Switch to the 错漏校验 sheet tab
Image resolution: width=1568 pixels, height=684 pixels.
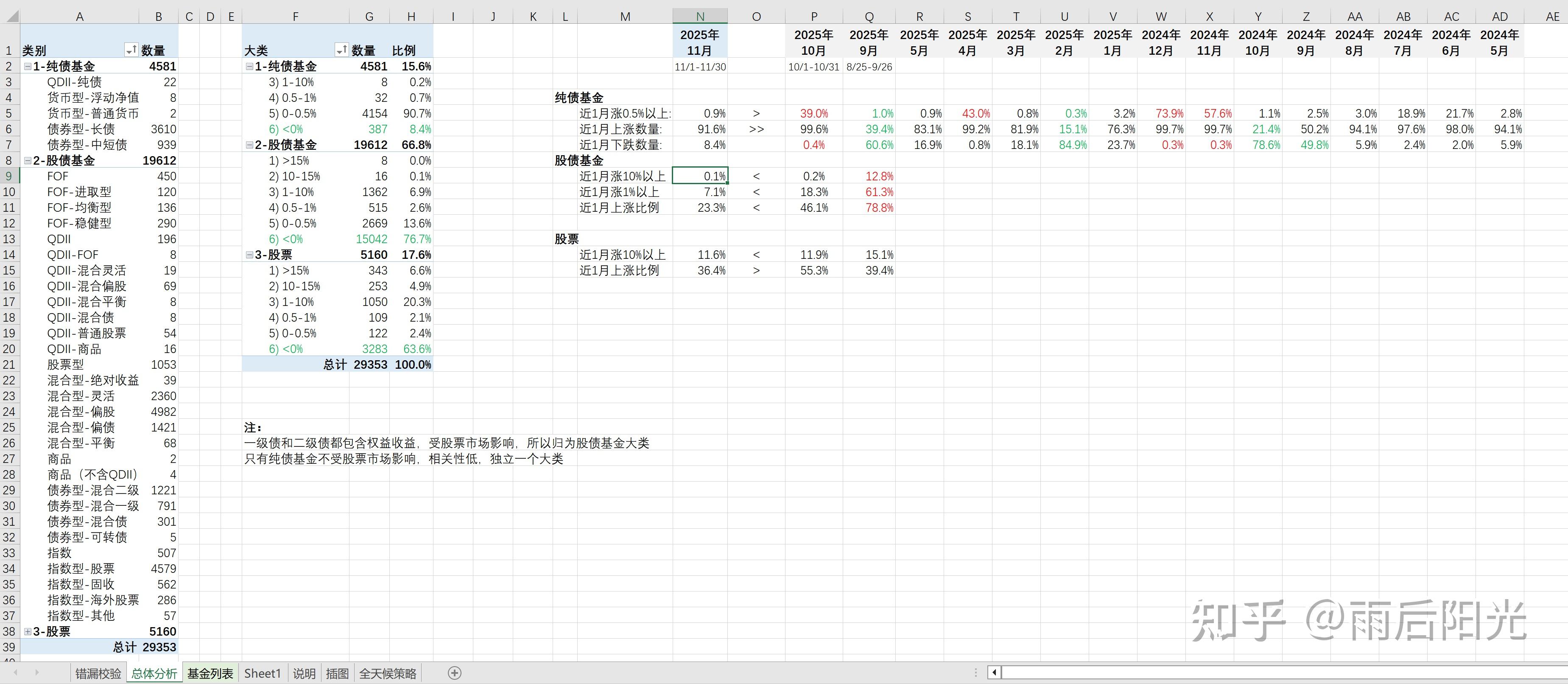pyautogui.click(x=98, y=674)
